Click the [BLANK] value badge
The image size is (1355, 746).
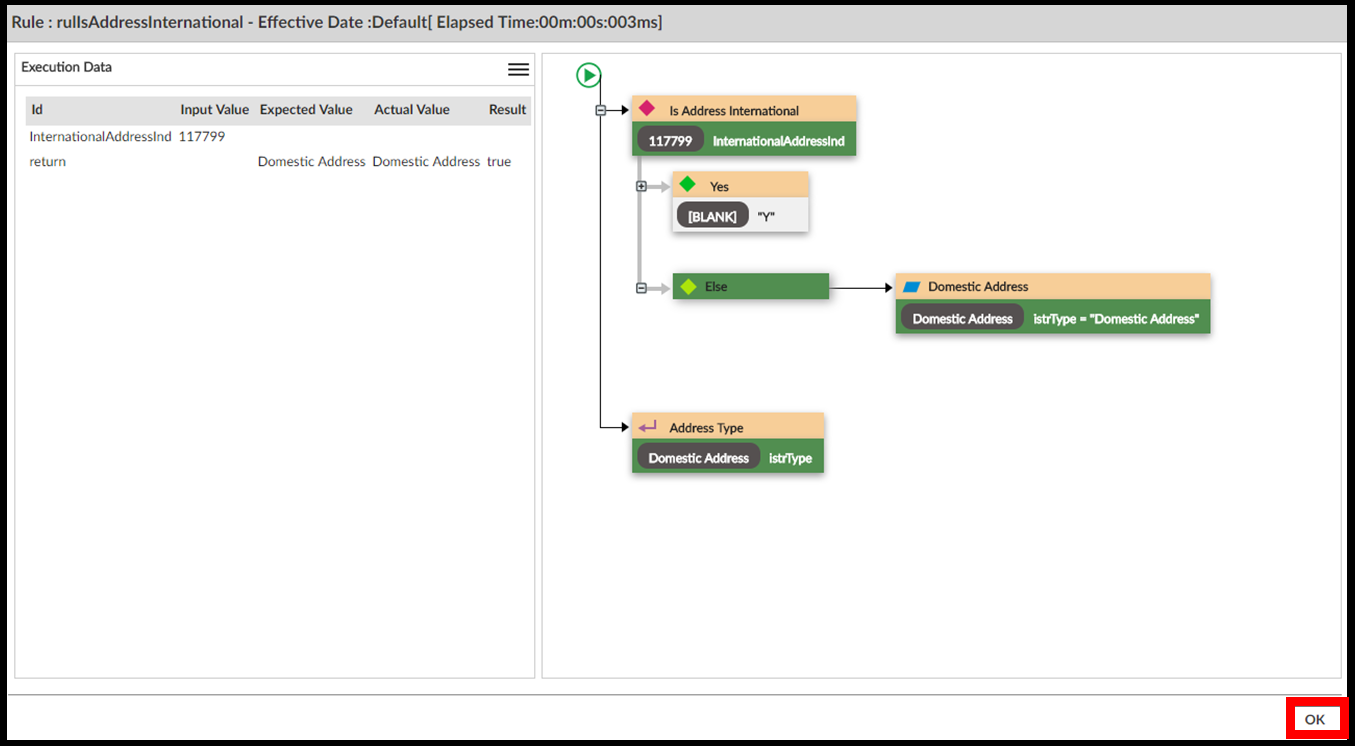[x=712, y=216]
